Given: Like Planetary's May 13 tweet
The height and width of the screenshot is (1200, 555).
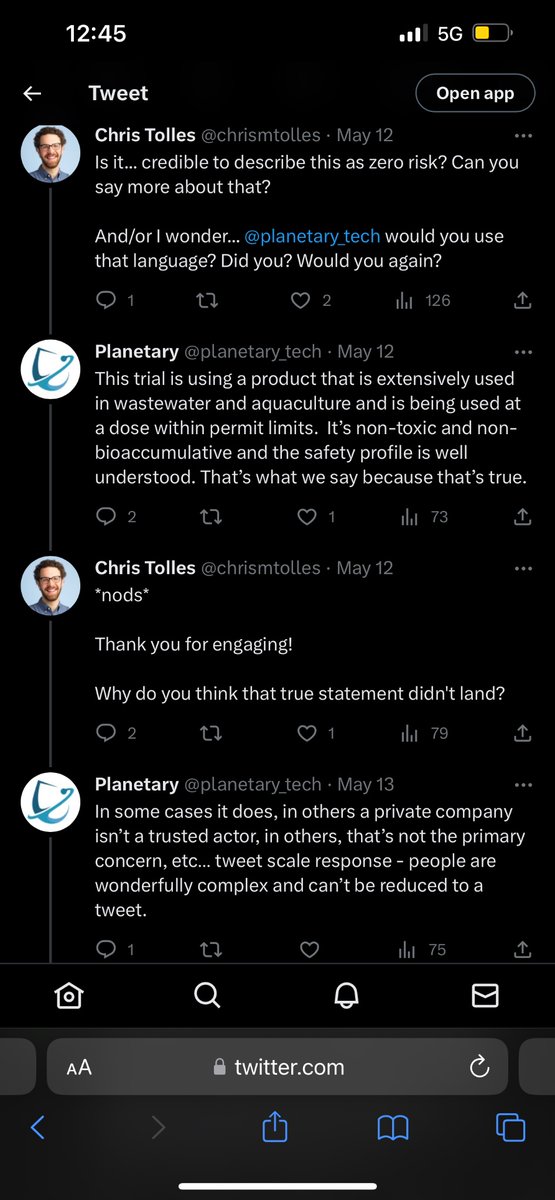Looking at the screenshot, I should (x=308, y=949).
